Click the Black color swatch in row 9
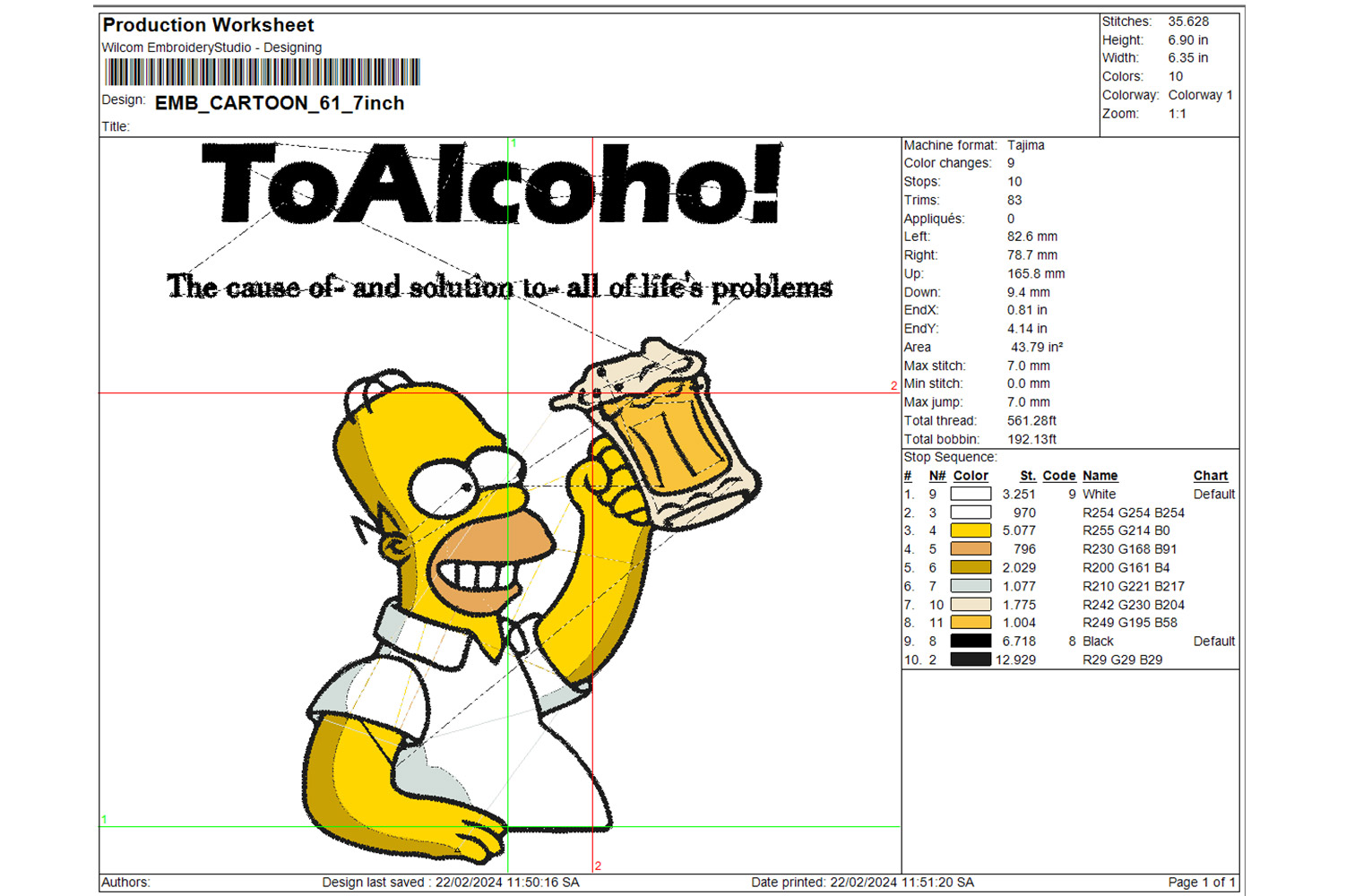Screen dimensions: 1346x896 (971, 642)
